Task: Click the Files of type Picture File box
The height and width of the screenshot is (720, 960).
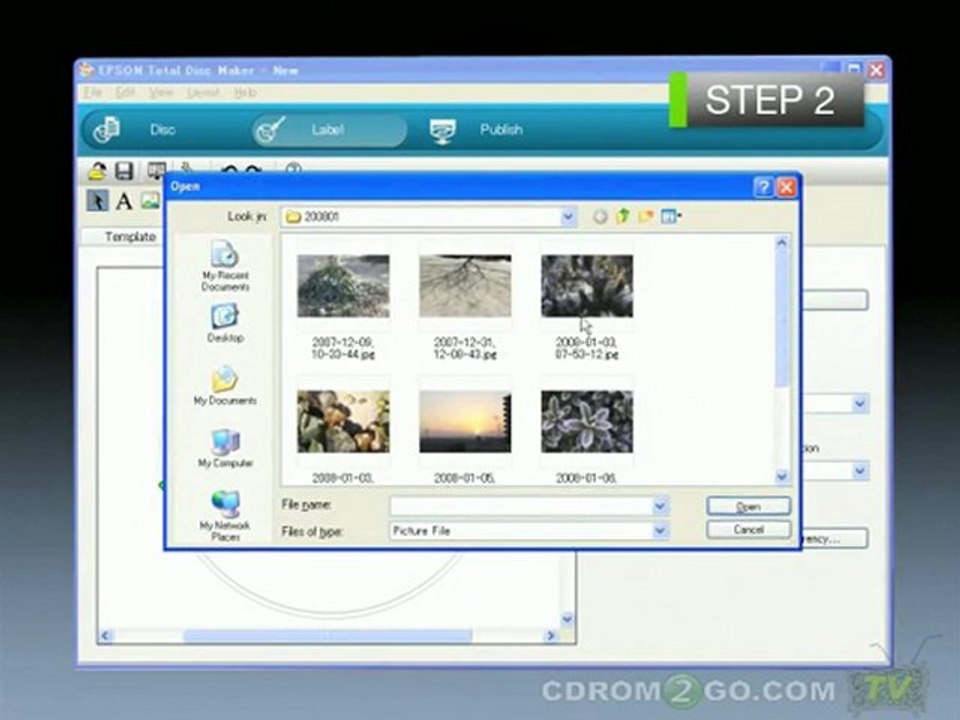Action: pyautogui.click(x=528, y=531)
